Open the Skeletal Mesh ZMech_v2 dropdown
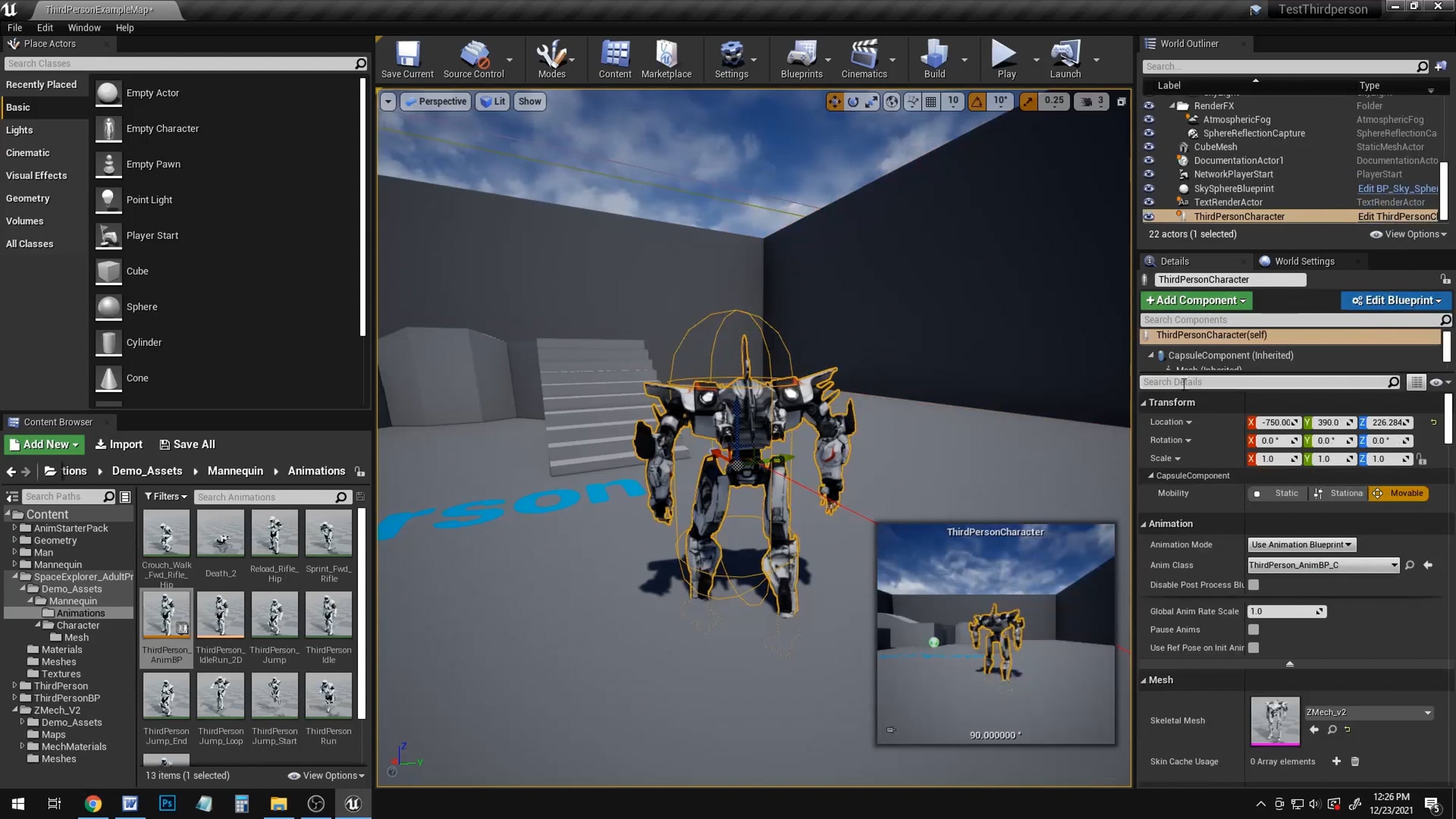This screenshot has height=819, width=1456. pyautogui.click(x=1369, y=712)
